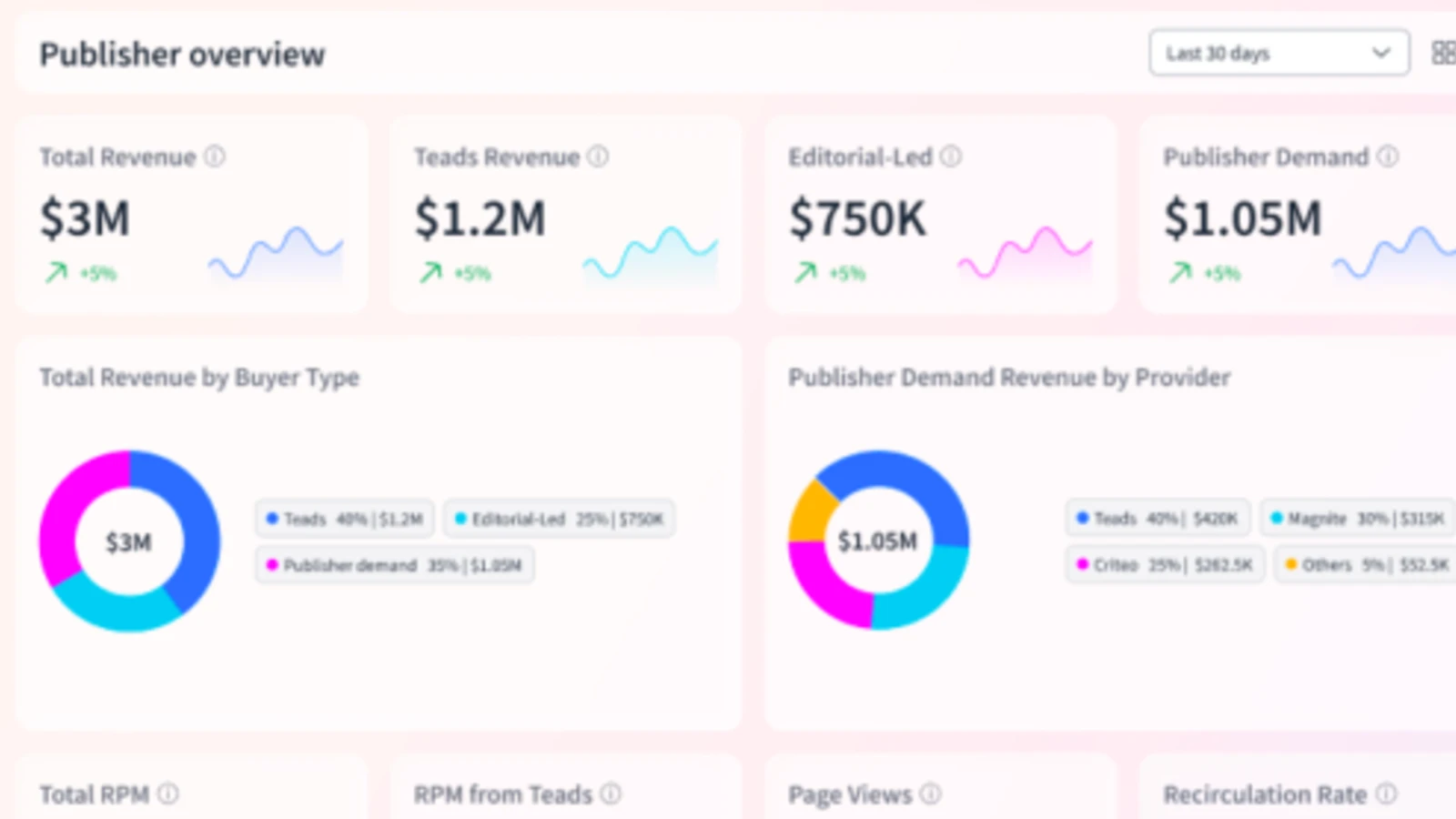Click the Total Revenue by Buyer Type title
1456x819 pixels.
[199, 378]
